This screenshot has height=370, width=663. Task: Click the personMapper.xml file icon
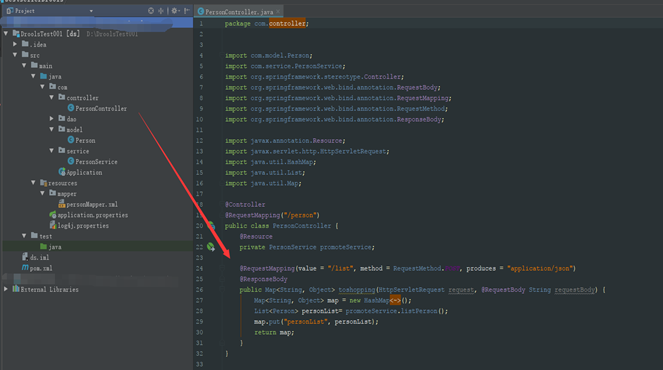click(x=62, y=204)
